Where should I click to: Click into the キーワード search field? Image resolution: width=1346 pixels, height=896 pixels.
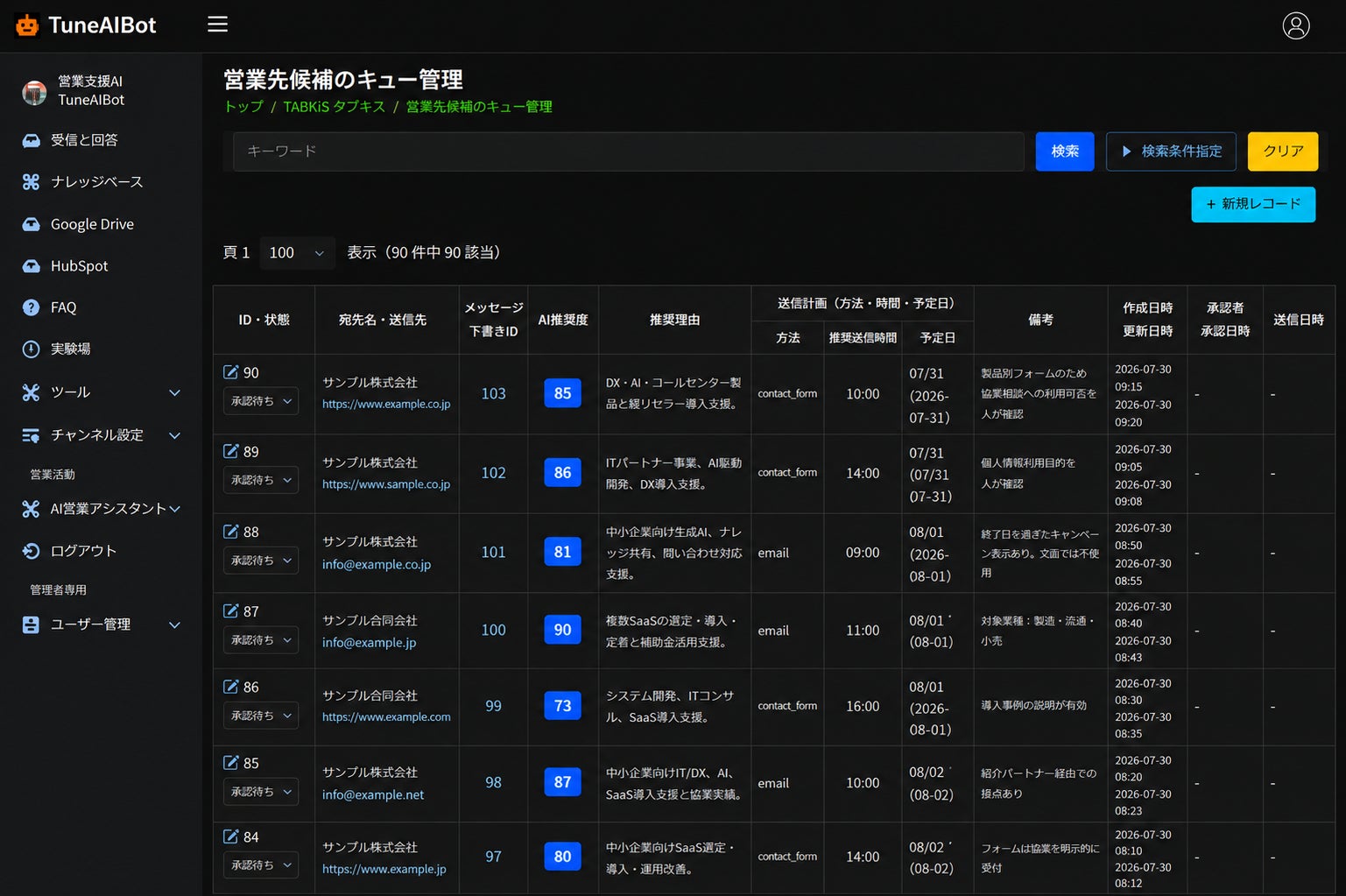(628, 152)
